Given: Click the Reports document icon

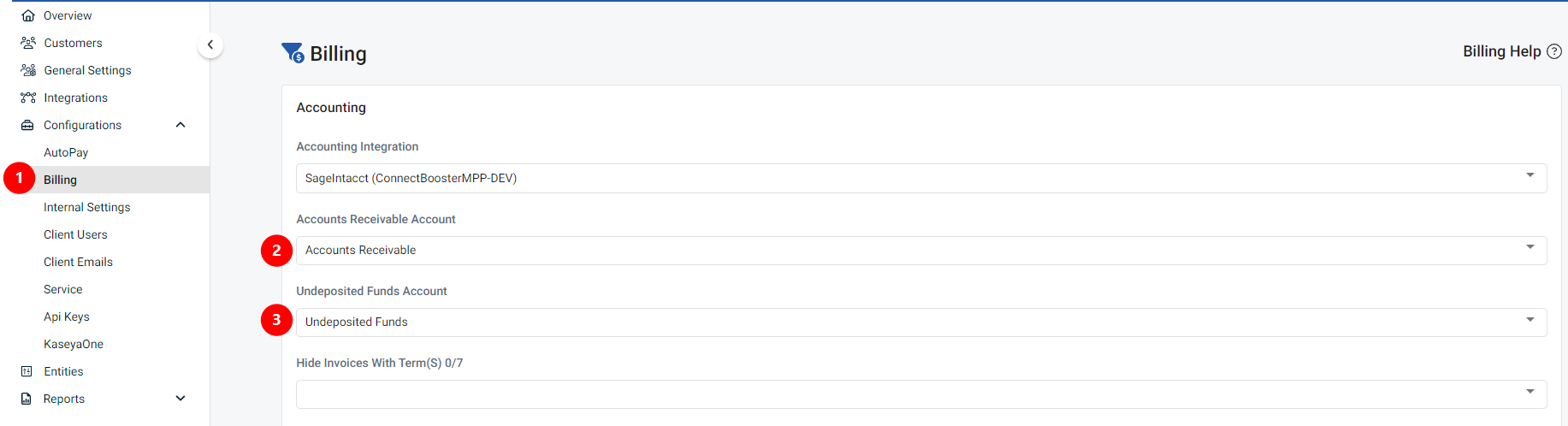Looking at the screenshot, I should click(27, 399).
